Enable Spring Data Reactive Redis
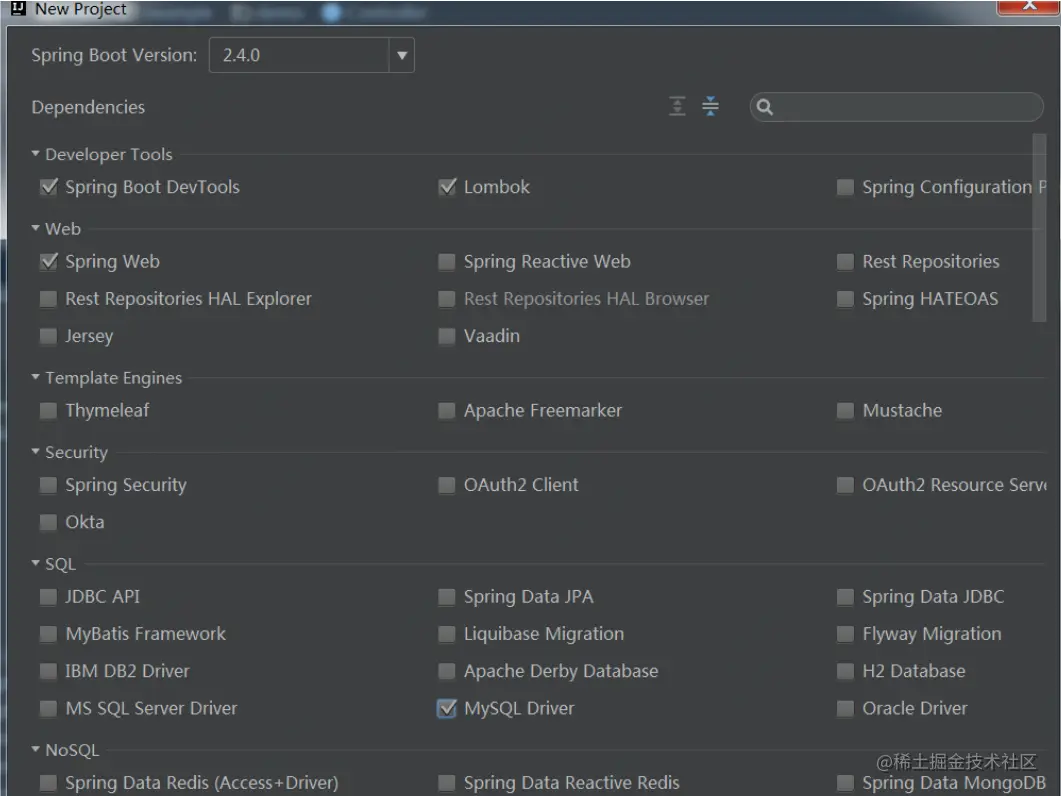 (x=447, y=783)
